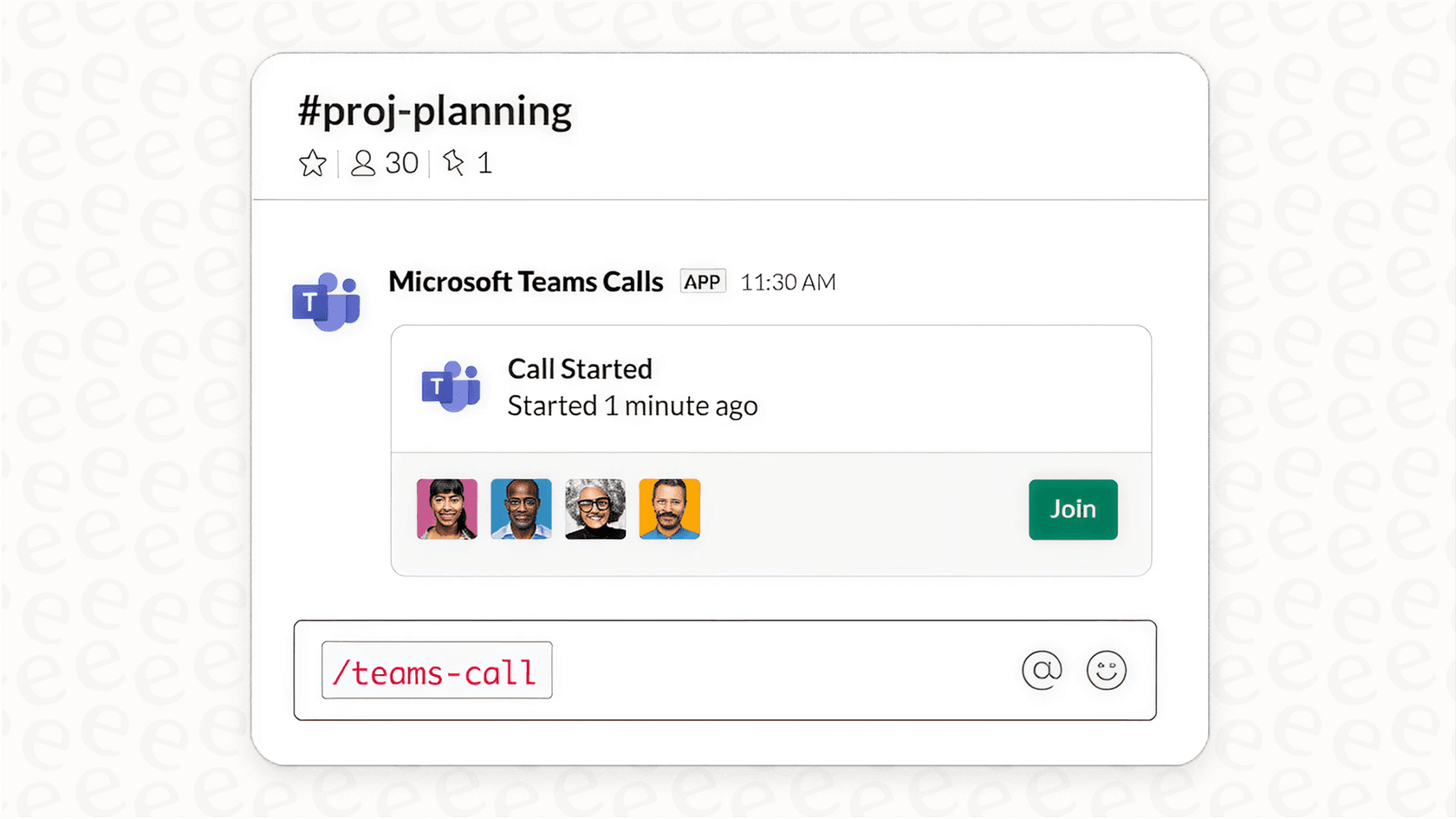This screenshot has height=819, width=1456.
Task: Expand the pinned item in the channel
Action: point(466,162)
